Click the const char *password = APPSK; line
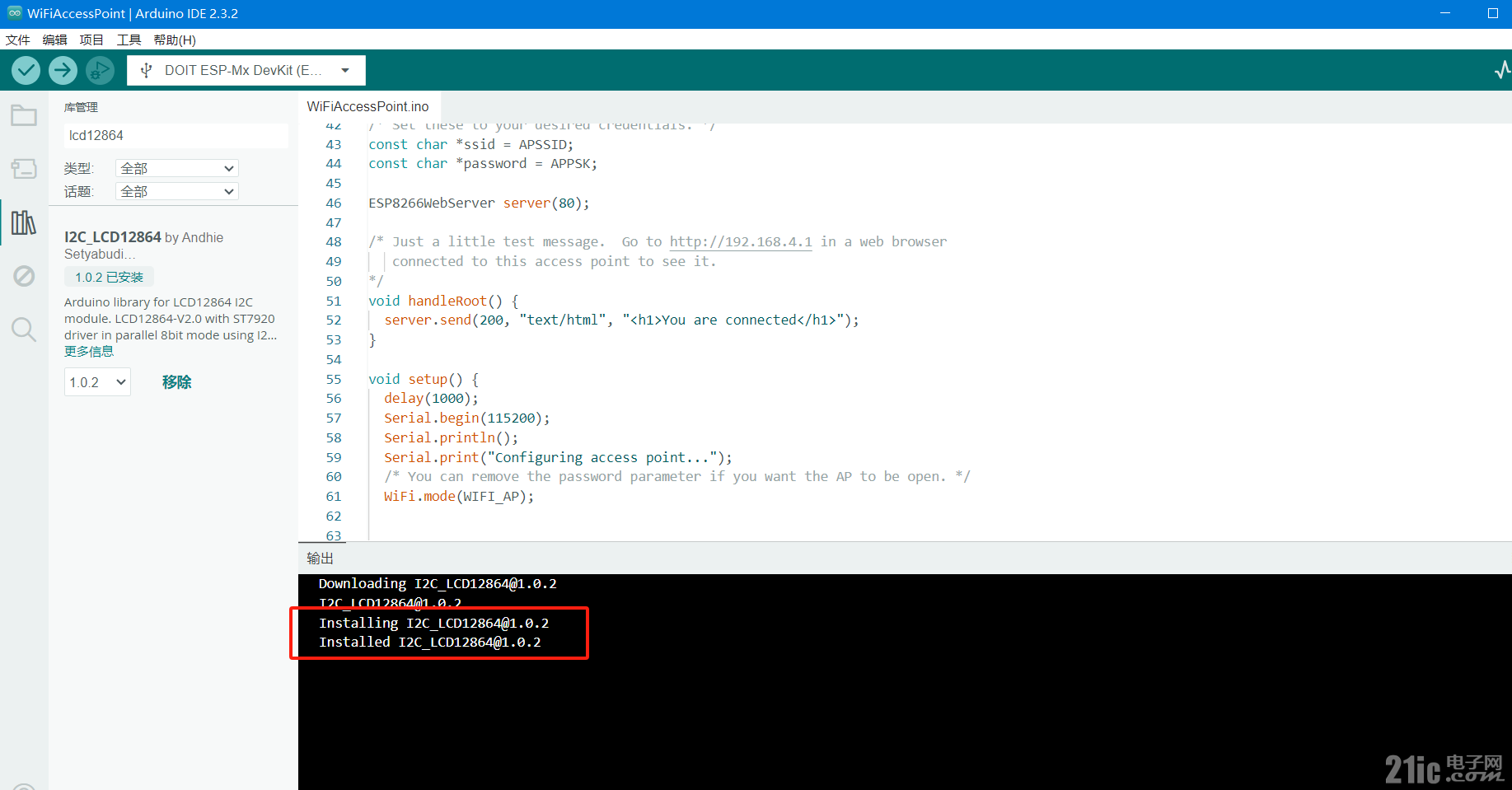The image size is (1512, 790). click(483, 163)
